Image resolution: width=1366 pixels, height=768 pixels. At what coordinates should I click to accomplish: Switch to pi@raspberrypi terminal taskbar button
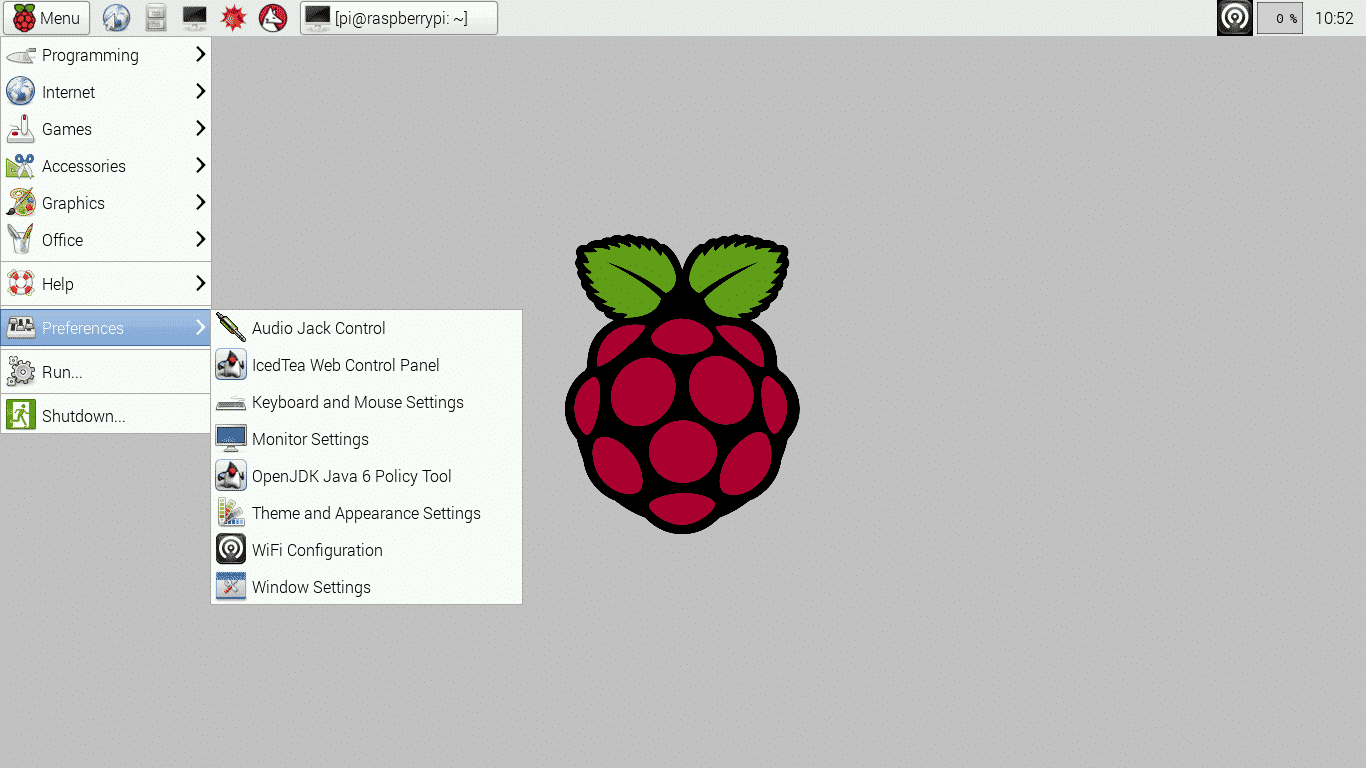click(x=399, y=18)
